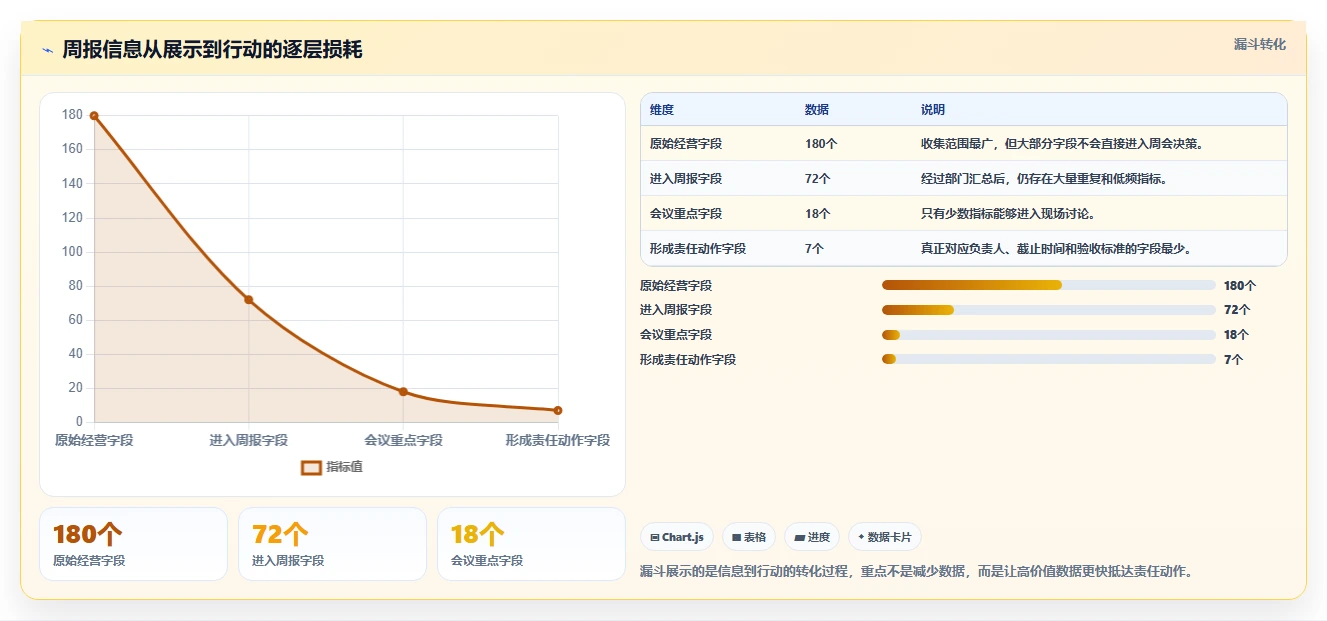Click the 形成责任动作字段 progress bar
Image resolution: width=1327 pixels, height=621 pixels.
pyautogui.click(x=1048, y=359)
